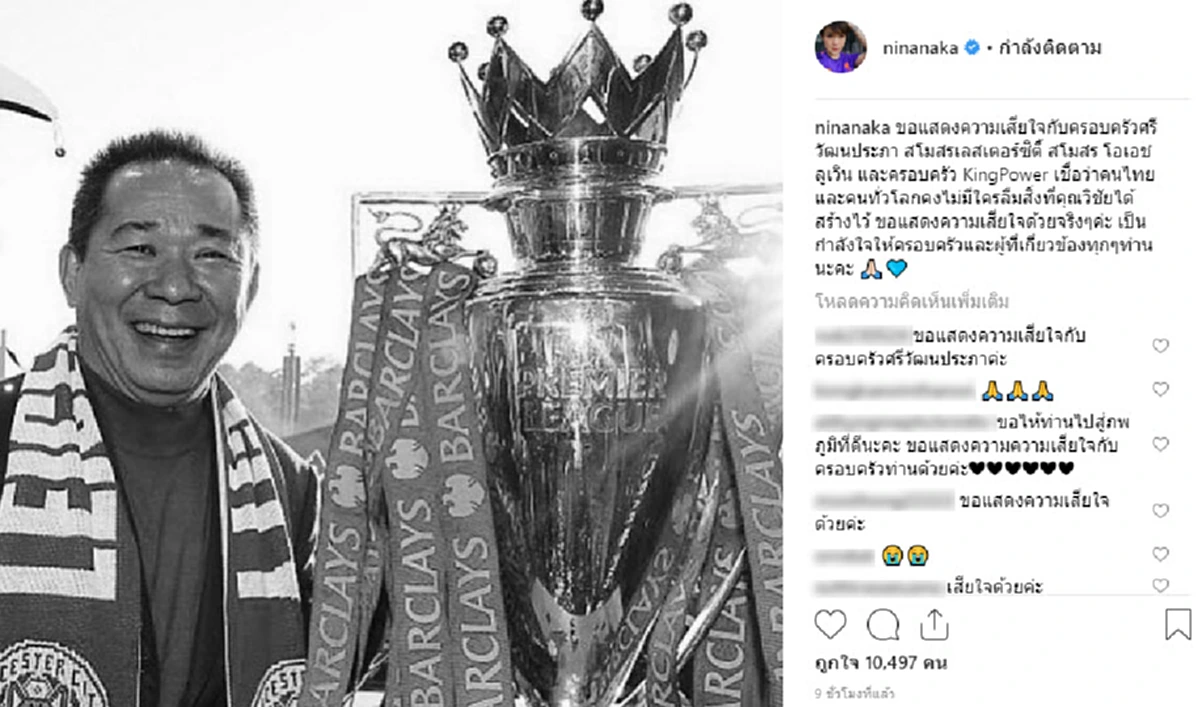
Task: Save the post with the bookmark icon
Action: coord(1178,625)
